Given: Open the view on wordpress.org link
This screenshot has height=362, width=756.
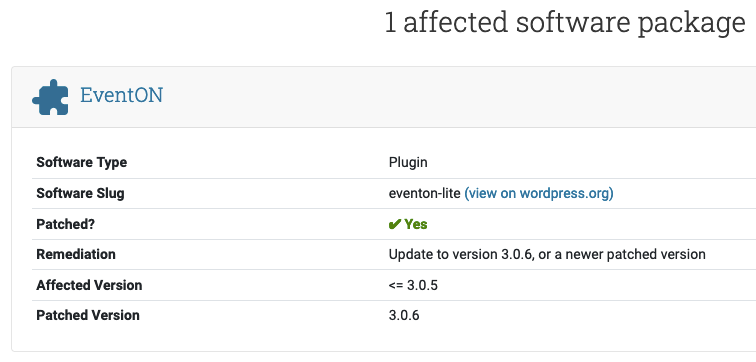Looking at the screenshot, I should pos(539,193).
